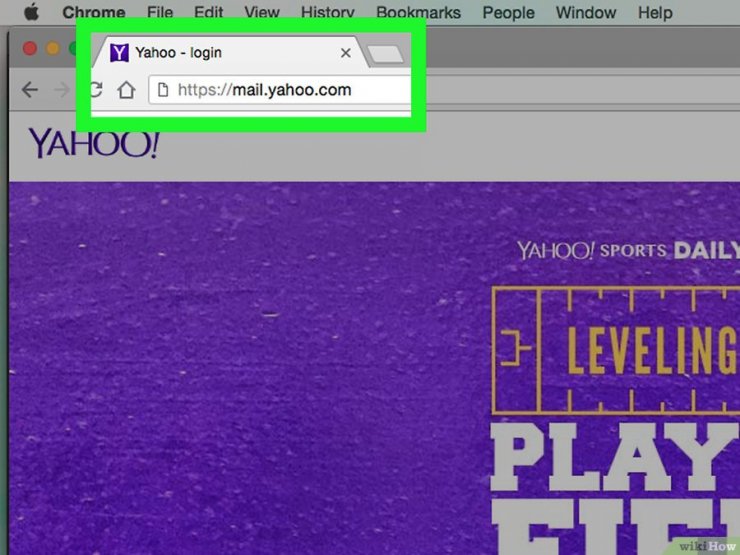This screenshot has width=740, height=555.
Task: Click the Yahoo logo on the page
Action: coord(94,143)
